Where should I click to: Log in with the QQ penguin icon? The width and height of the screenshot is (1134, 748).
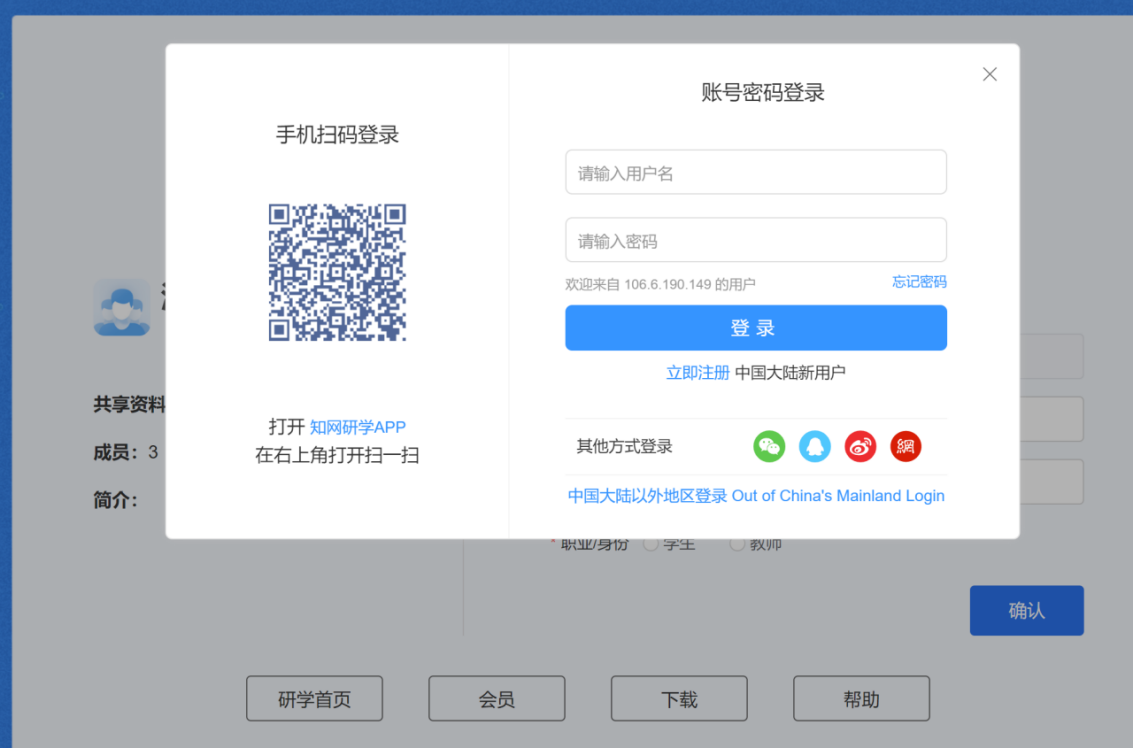(x=814, y=446)
